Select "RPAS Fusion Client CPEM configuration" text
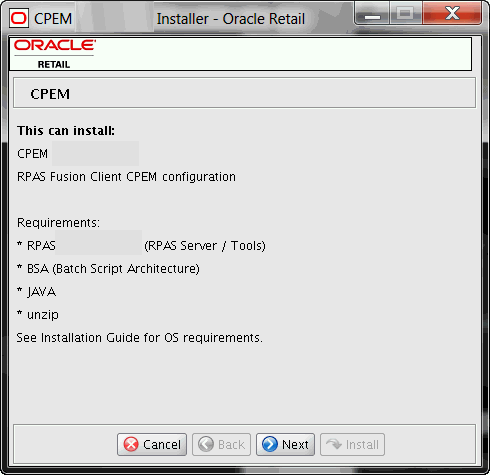This screenshot has width=490, height=475. [x=126, y=177]
